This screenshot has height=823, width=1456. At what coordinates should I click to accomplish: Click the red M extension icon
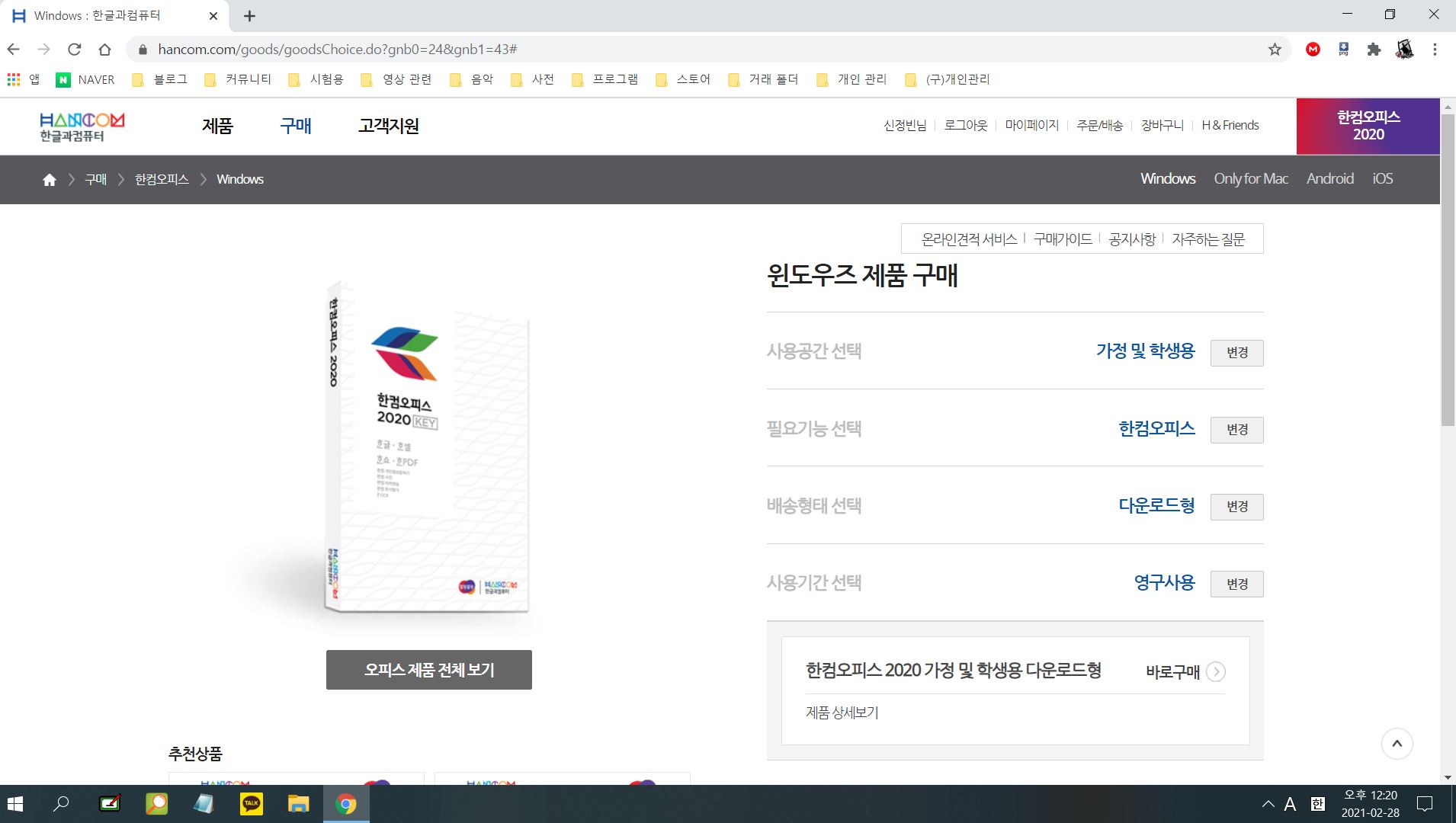[1313, 50]
